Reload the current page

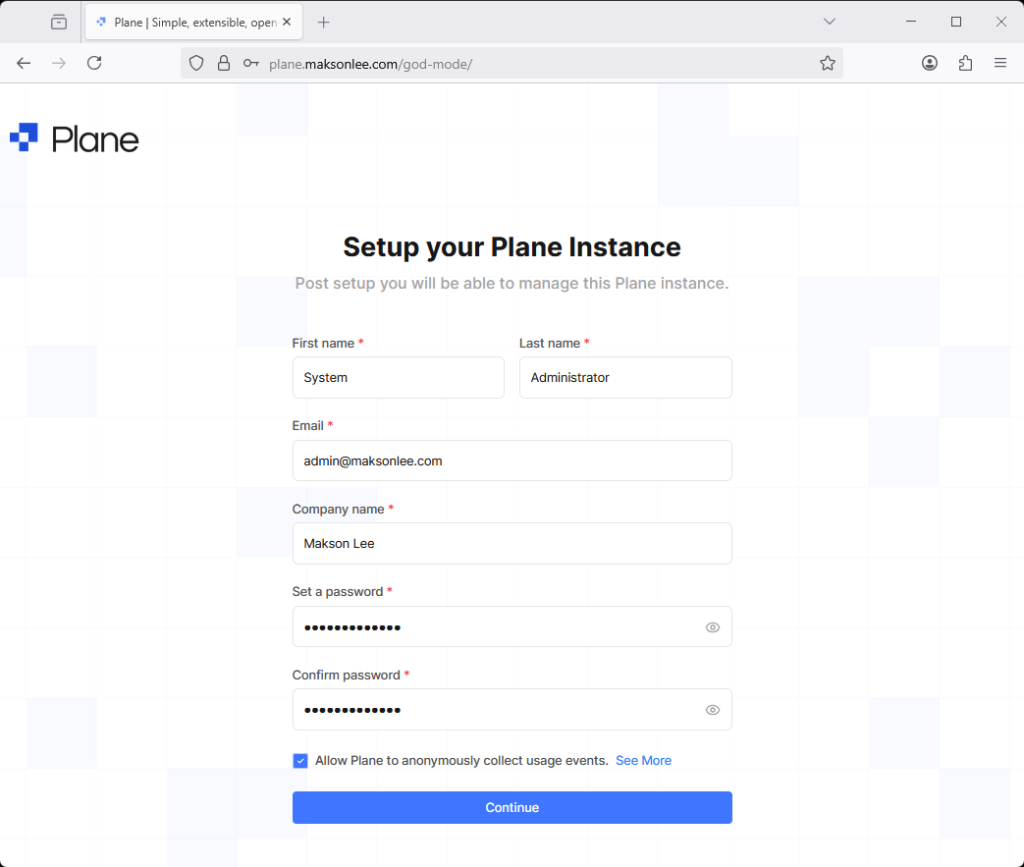tap(95, 63)
